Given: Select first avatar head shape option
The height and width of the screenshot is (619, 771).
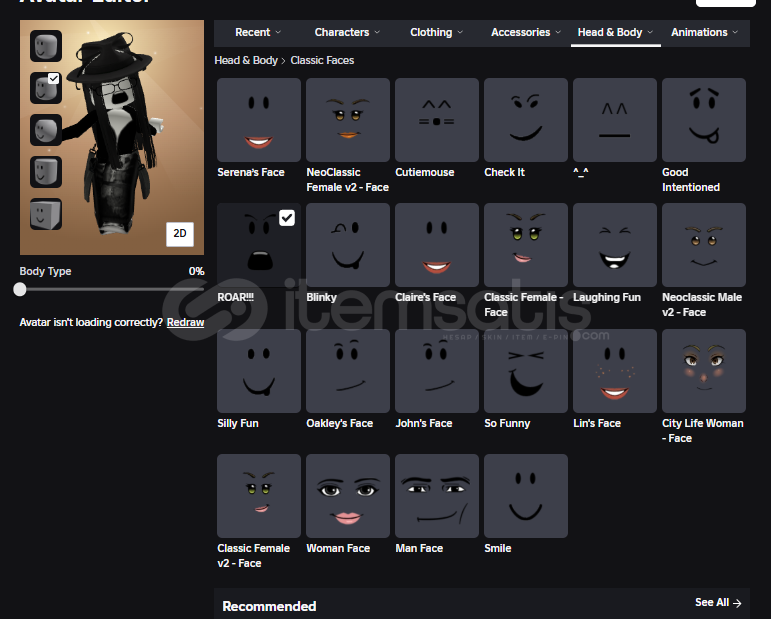Looking at the screenshot, I should [46, 46].
